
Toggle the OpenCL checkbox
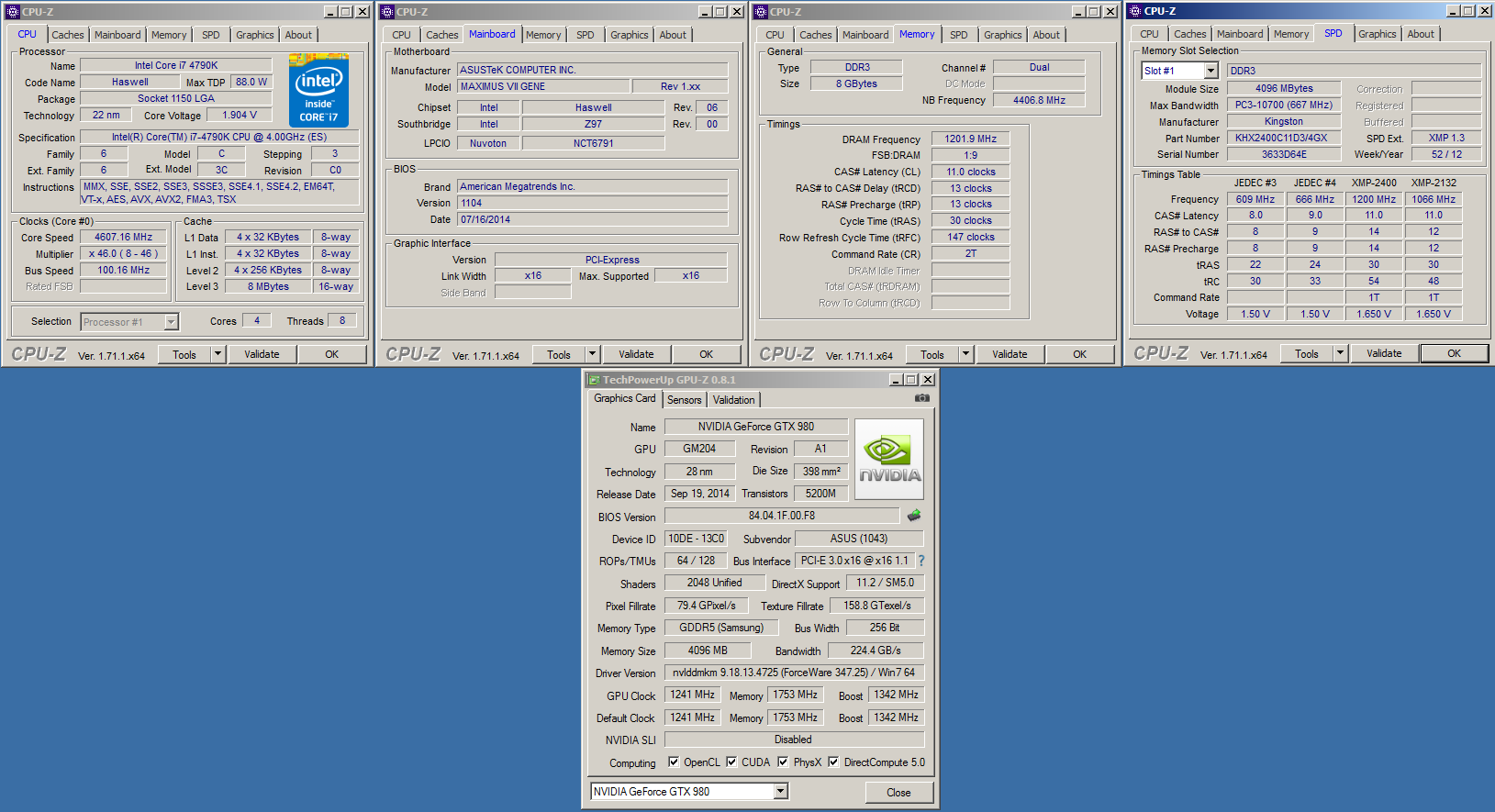(x=674, y=762)
